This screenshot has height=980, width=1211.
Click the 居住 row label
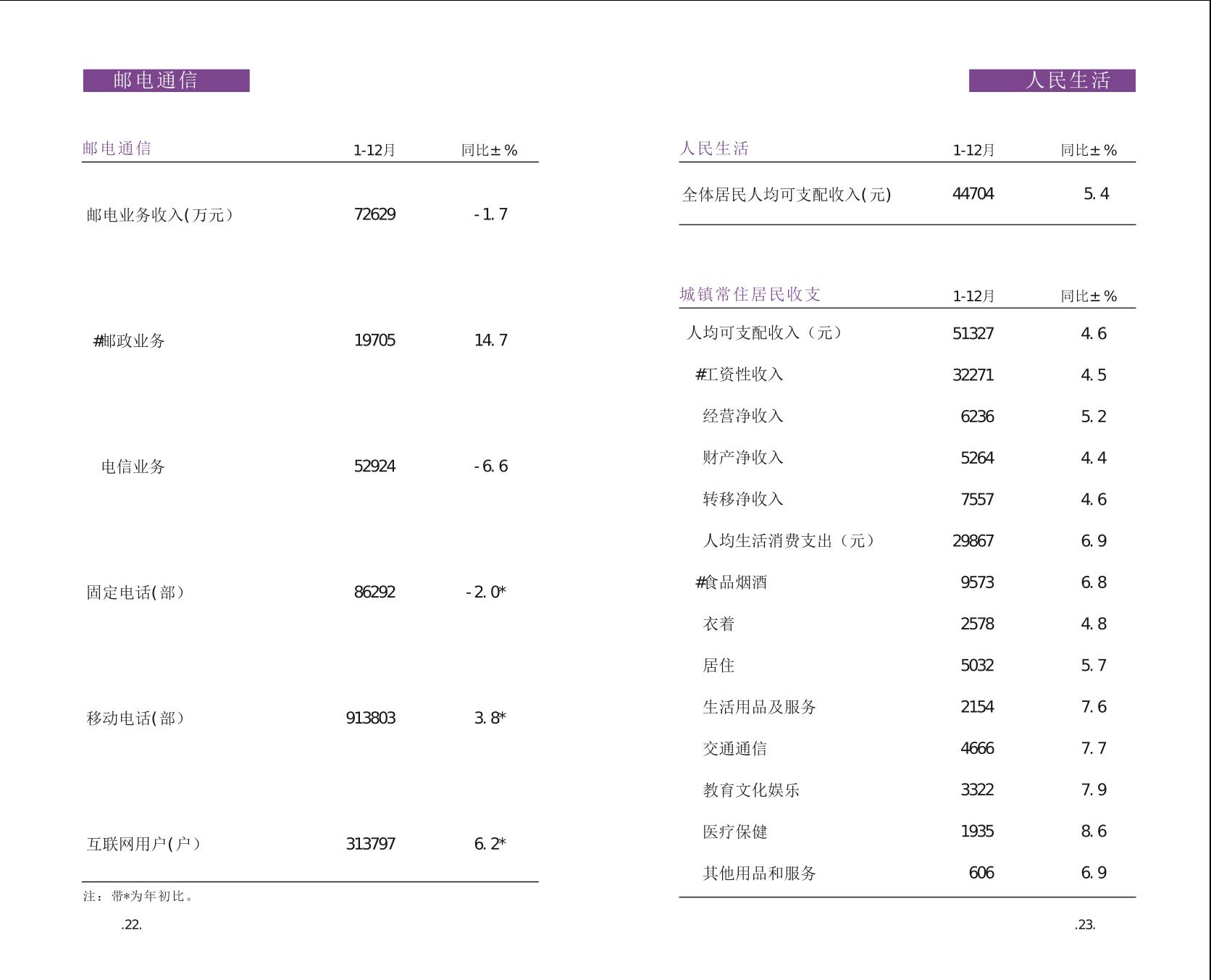coord(718,666)
